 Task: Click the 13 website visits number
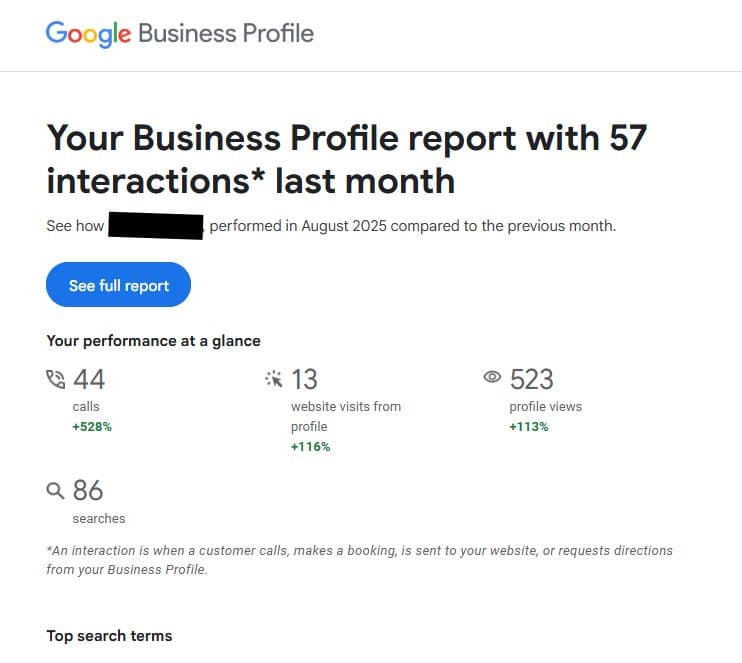click(304, 379)
